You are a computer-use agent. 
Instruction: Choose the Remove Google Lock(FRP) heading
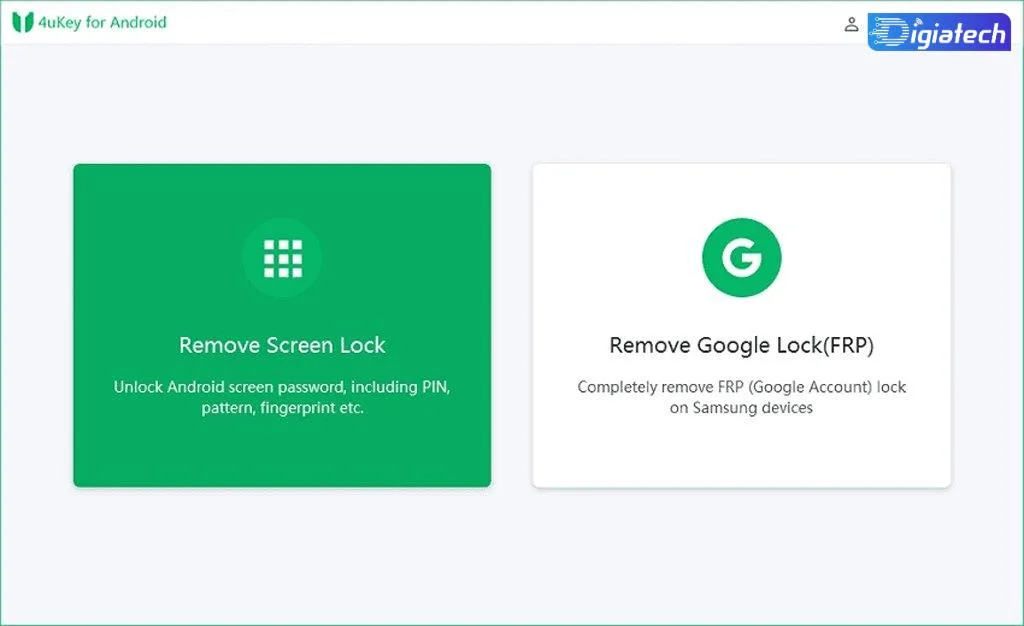pos(741,345)
